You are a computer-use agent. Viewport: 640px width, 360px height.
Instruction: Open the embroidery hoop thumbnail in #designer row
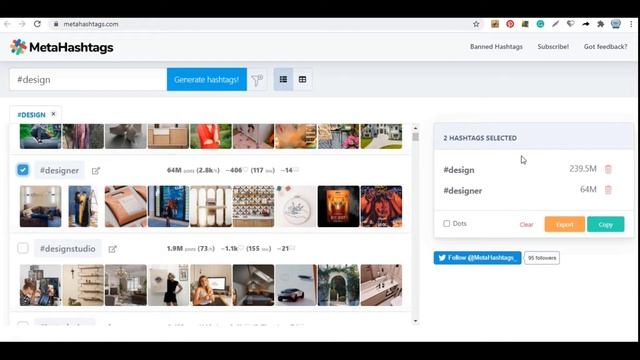(296, 207)
